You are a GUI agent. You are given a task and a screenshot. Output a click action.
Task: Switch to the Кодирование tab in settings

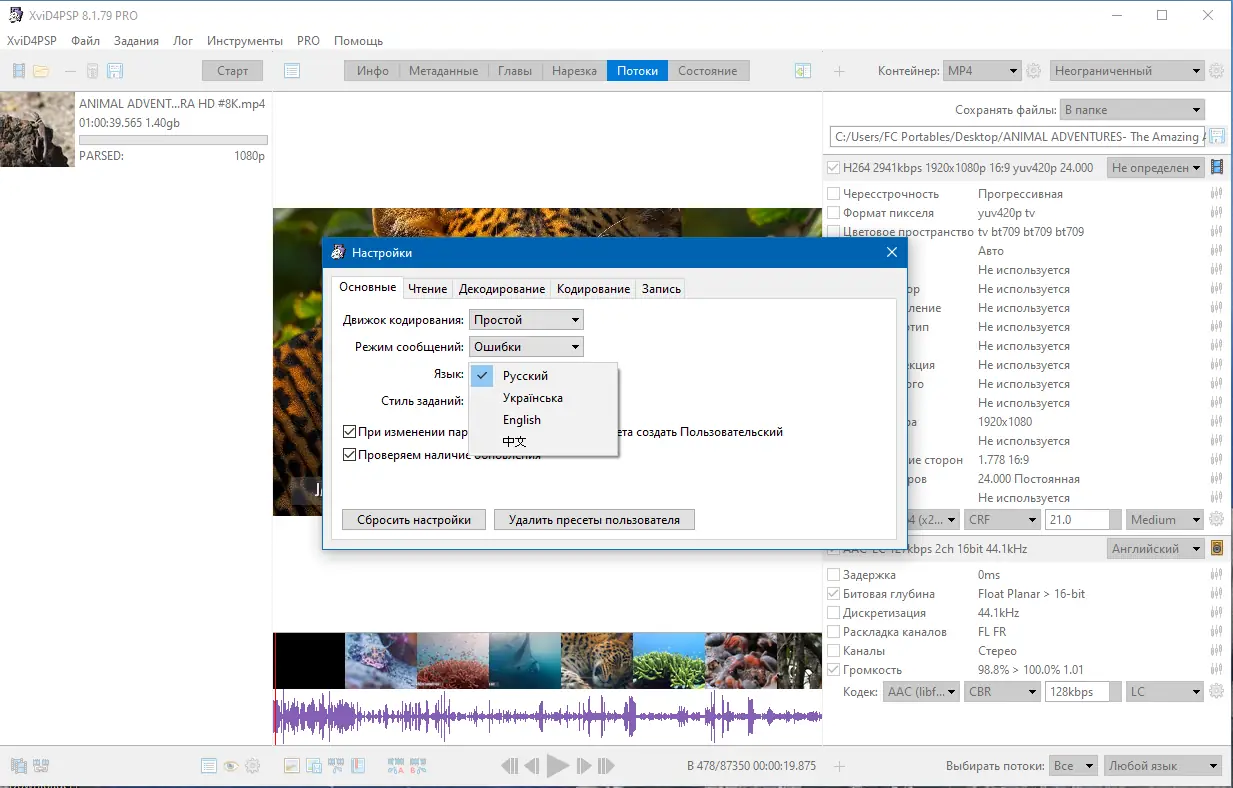(592, 288)
